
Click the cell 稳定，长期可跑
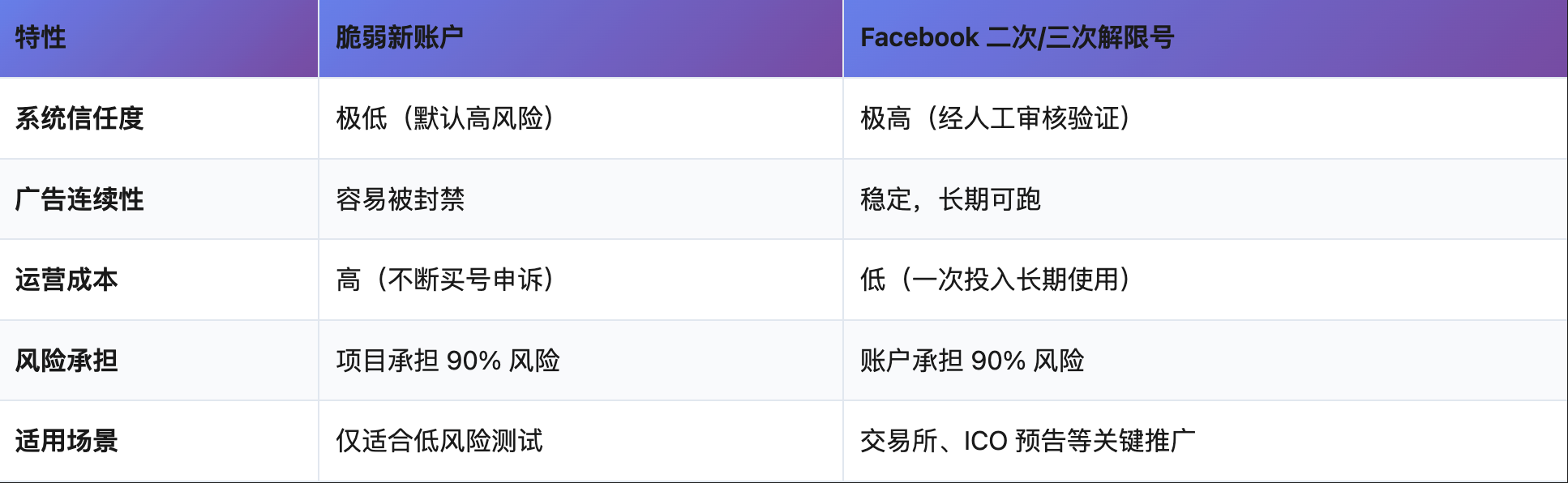click(x=950, y=199)
